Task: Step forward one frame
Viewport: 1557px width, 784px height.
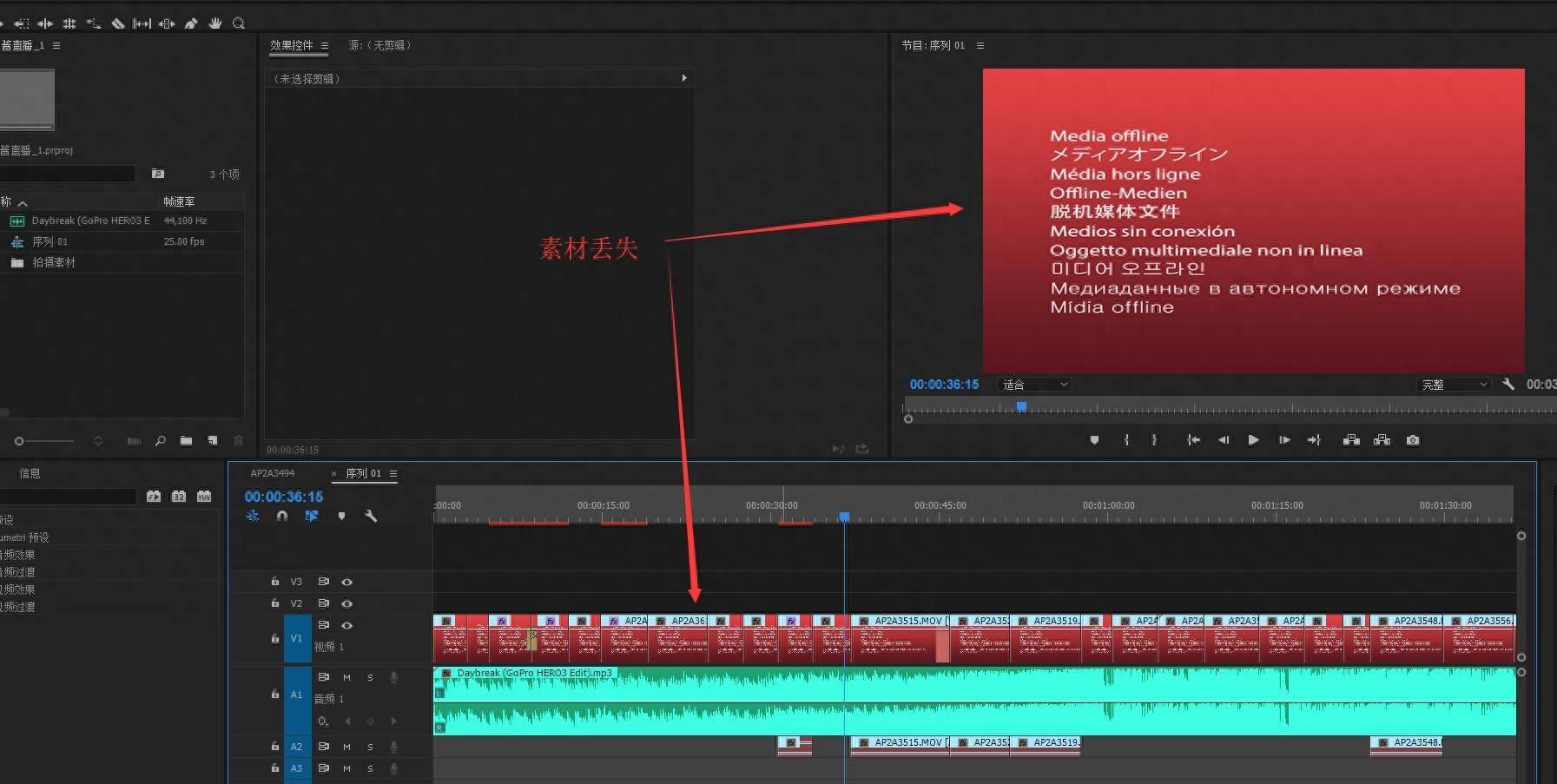Action: pos(1284,440)
